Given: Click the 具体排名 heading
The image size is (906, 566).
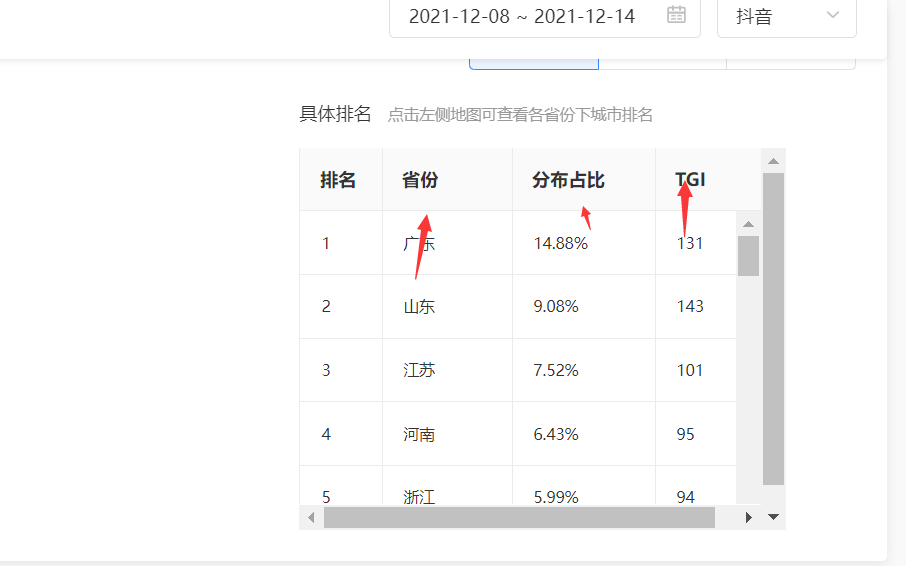Looking at the screenshot, I should click(335, 114).
